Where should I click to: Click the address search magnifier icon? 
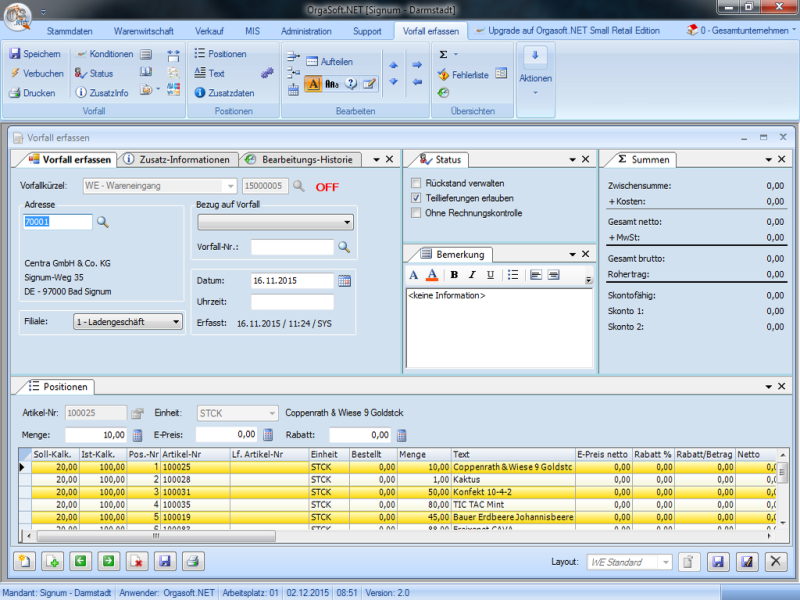point(103,222)
